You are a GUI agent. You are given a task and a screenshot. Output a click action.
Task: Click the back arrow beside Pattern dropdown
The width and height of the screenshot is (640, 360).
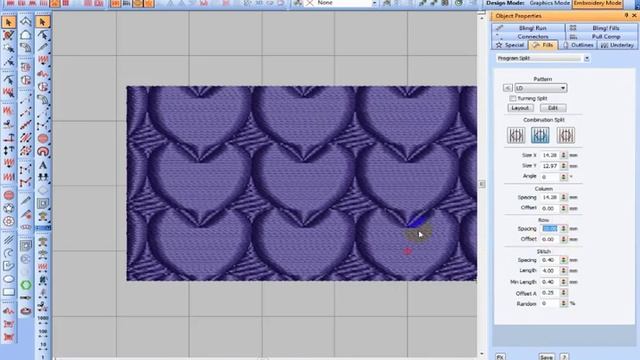[x=507, y=88]
